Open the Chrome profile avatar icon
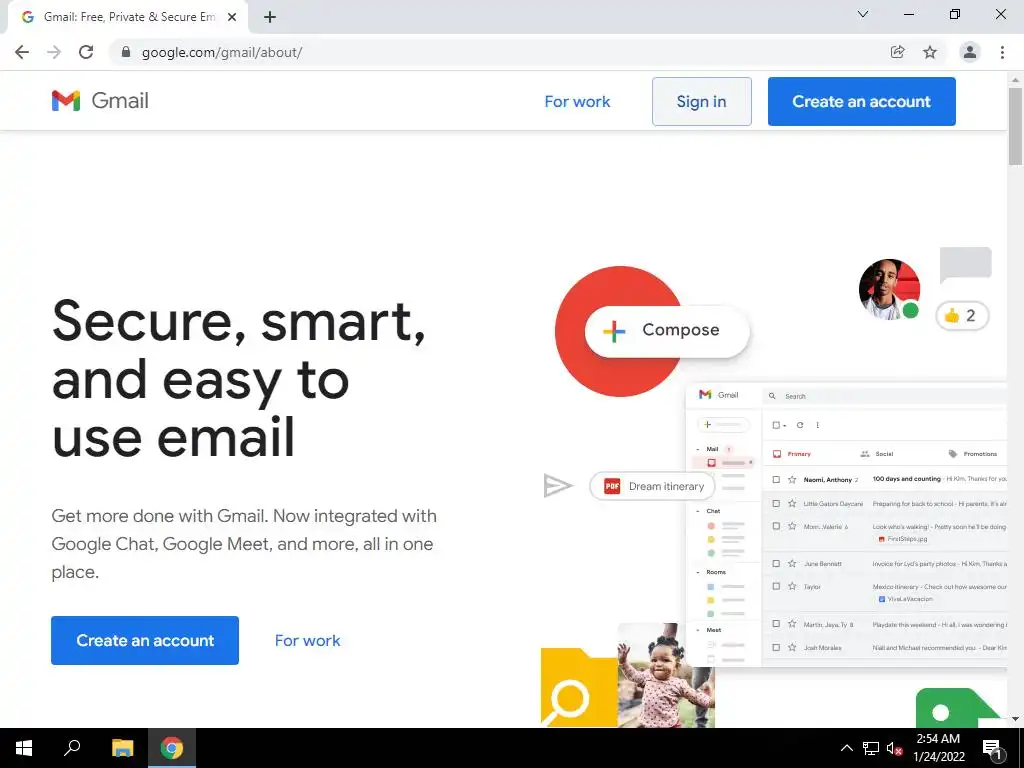The width and height of the screenshot is (1024, 768). click(970, 52)
